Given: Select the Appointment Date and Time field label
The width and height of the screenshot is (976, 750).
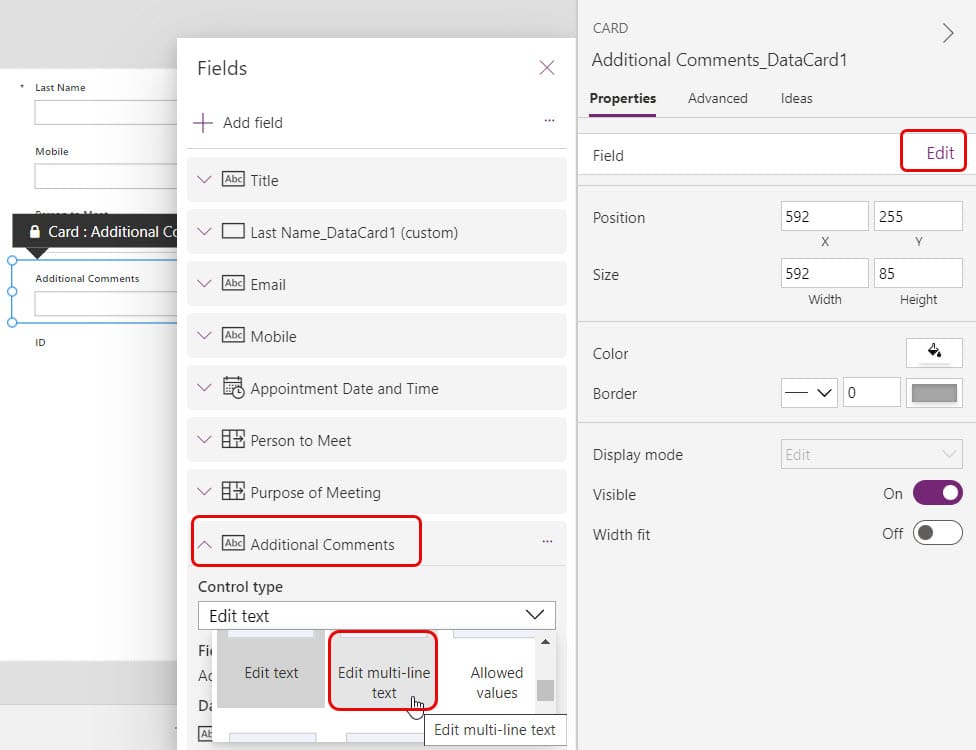Looking at the screenshot, I should [x=344, y=388].
